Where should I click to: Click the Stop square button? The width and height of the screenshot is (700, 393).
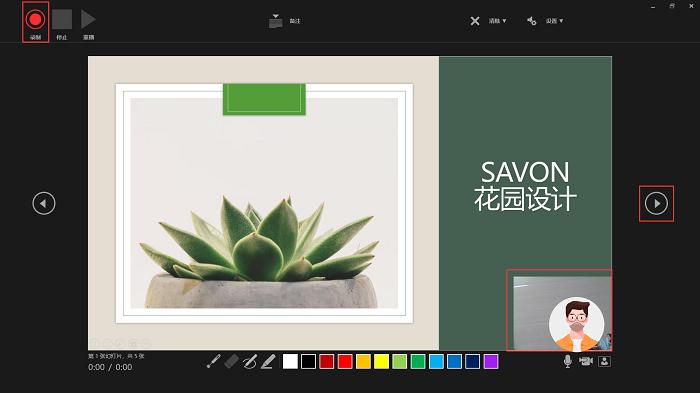[62, 19]
